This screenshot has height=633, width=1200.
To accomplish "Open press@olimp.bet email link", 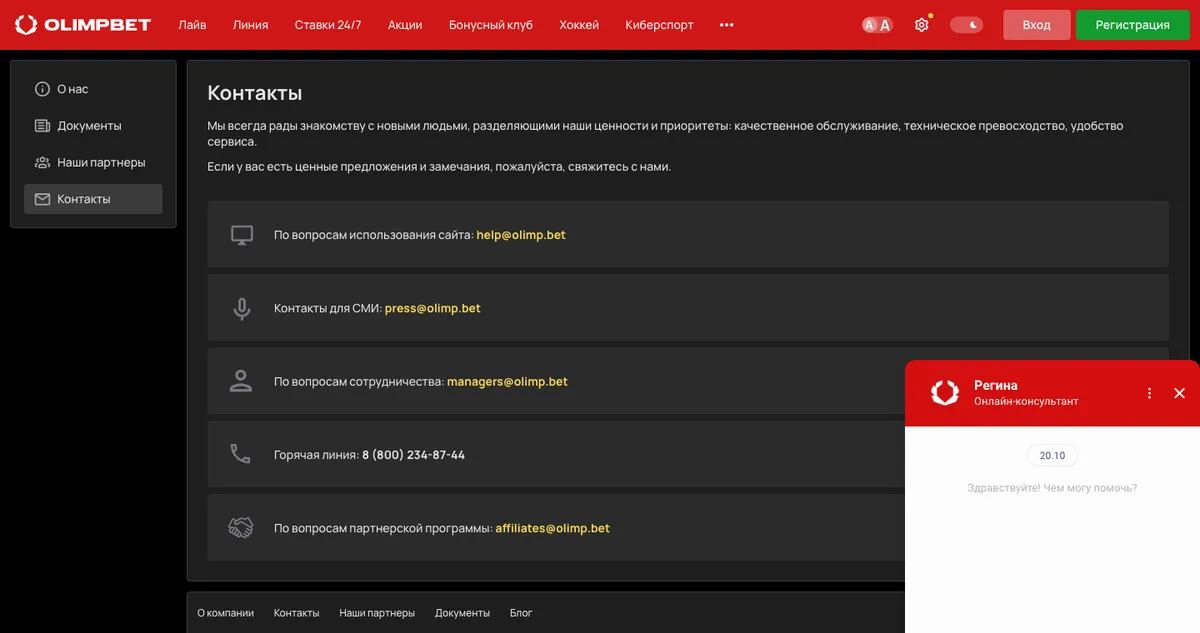I will [433, 308].
